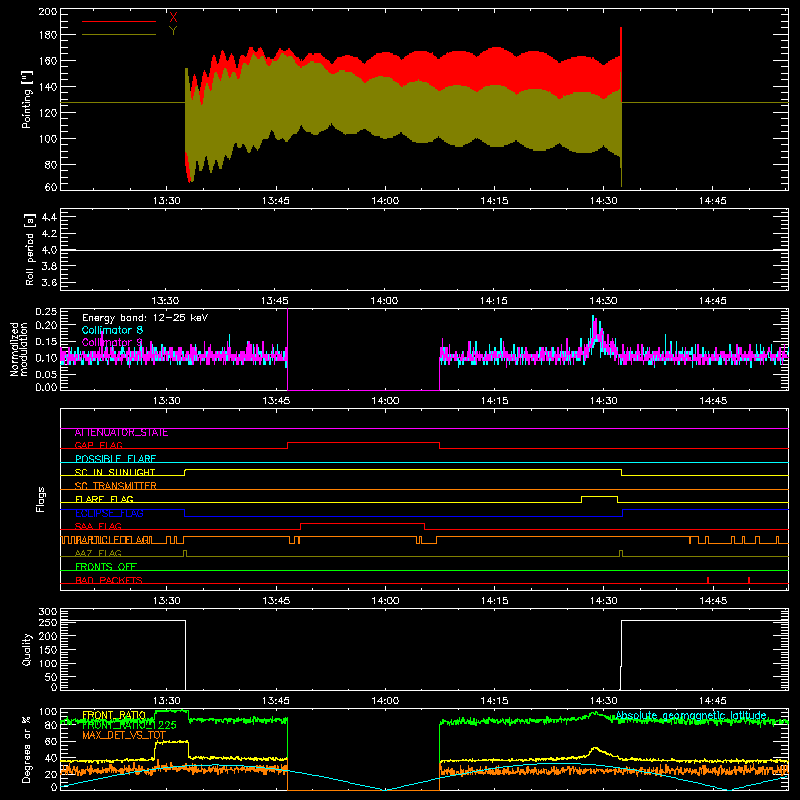Click 13:45 time label under Roll period plot
Viewport: 800px width, 800px height.
pyautogui.click(x=275, y=301)
